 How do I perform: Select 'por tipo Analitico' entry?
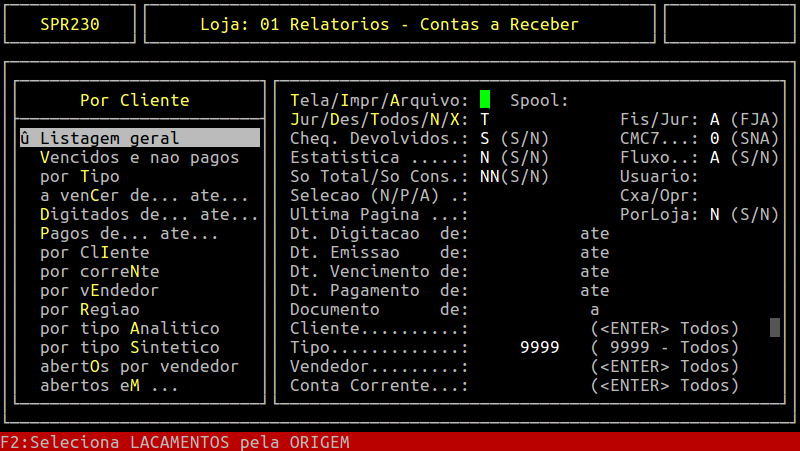coord(129,328)
